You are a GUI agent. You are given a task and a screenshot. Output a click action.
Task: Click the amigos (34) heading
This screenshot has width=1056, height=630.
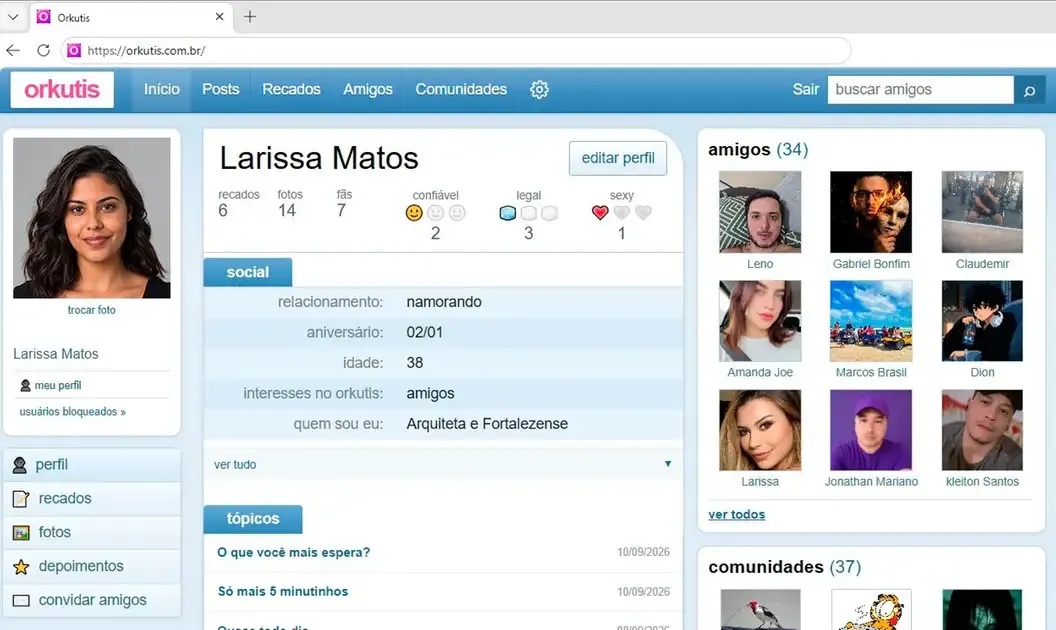click(758, 150)
